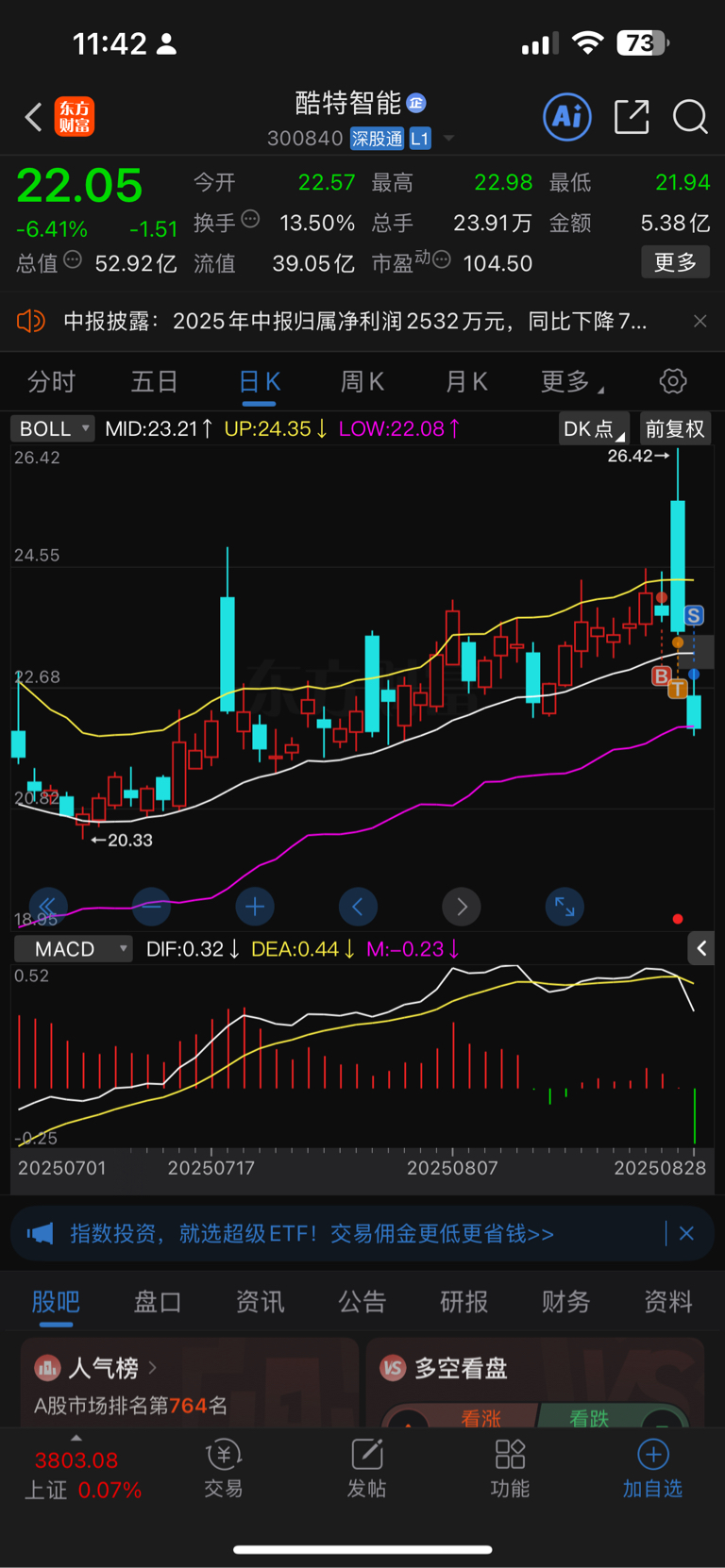Open the 交易 trading icon

point(224,1469)
